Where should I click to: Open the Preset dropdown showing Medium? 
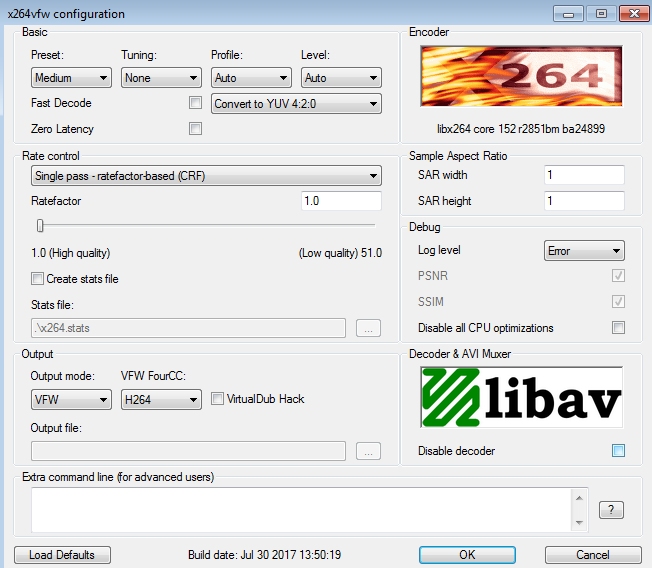pos(71,78)
